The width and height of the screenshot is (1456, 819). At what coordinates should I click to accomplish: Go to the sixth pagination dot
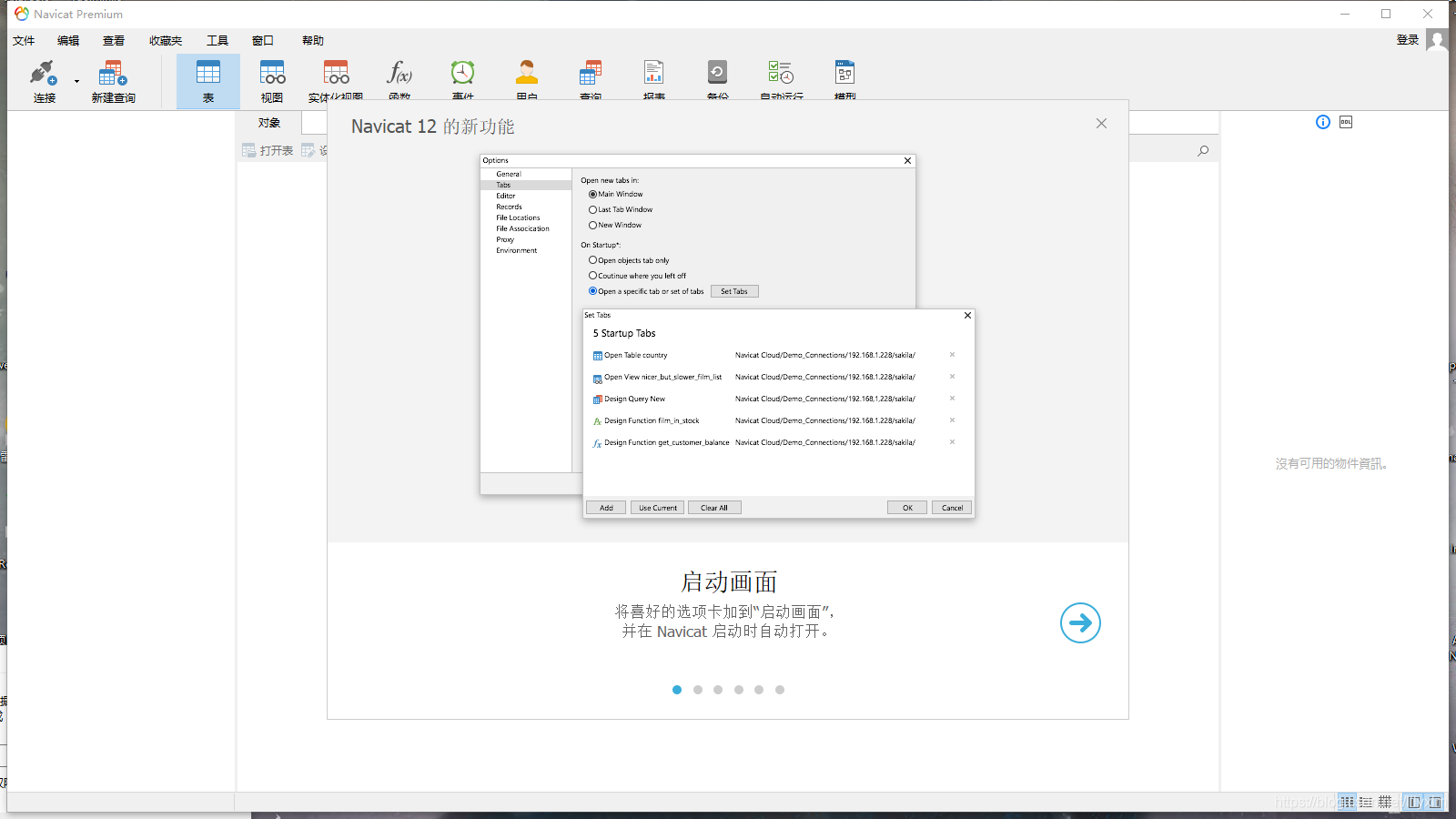(x=780, y=690)
